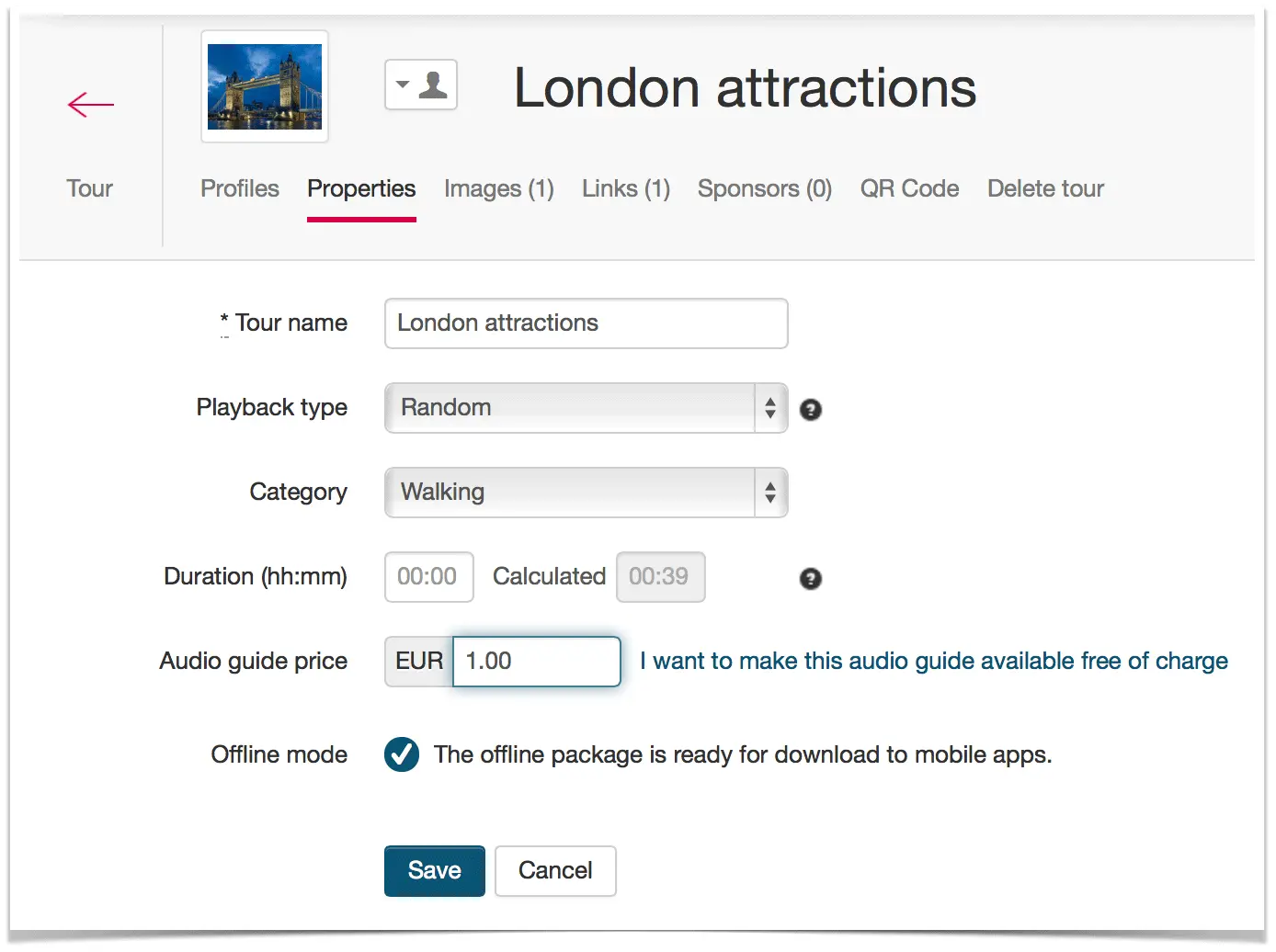Screen dimensions: 1276x952
Task: Click the Tower Bridge tour thumbnail
Action: click(265, 86)
